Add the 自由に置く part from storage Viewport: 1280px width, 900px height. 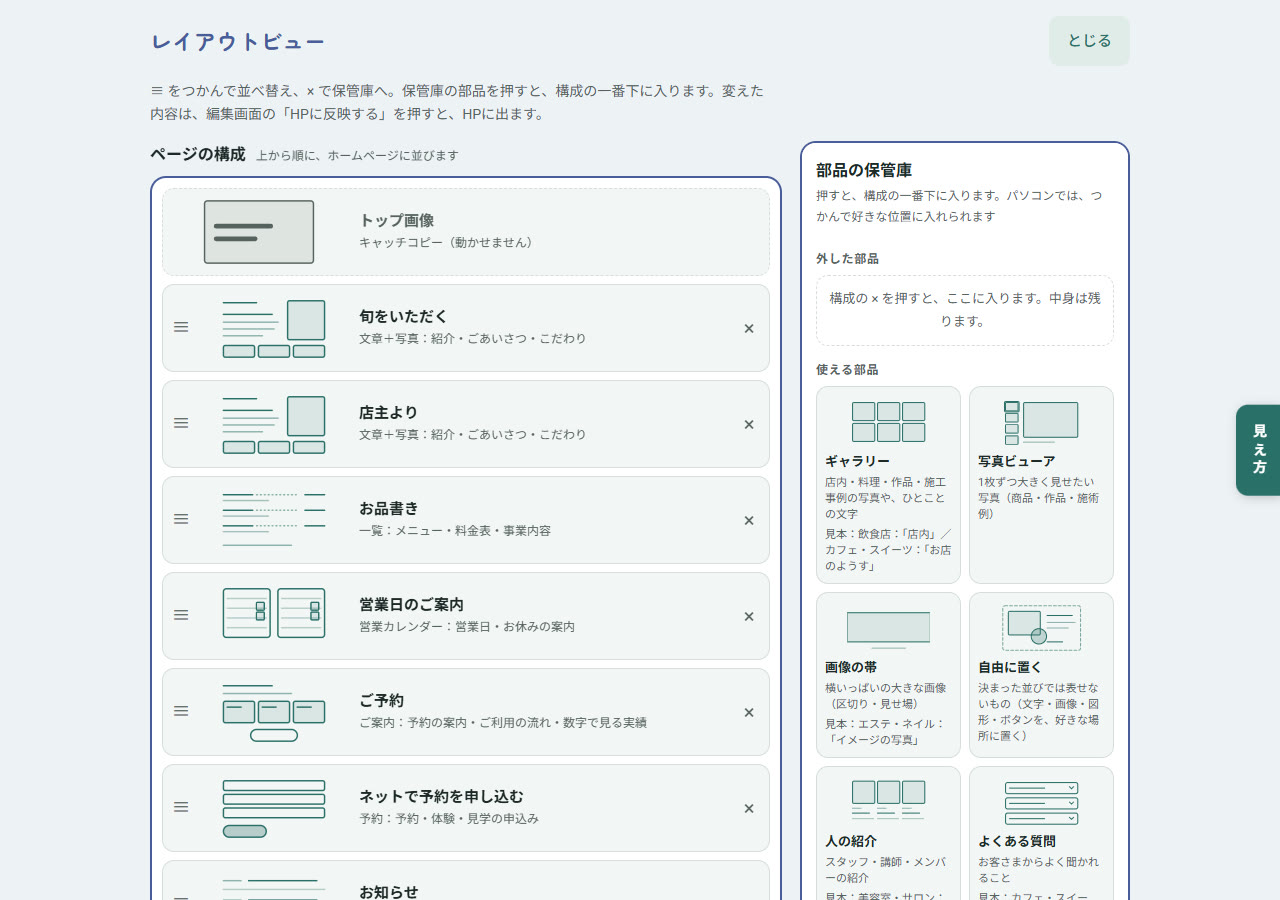(1041, 675)
